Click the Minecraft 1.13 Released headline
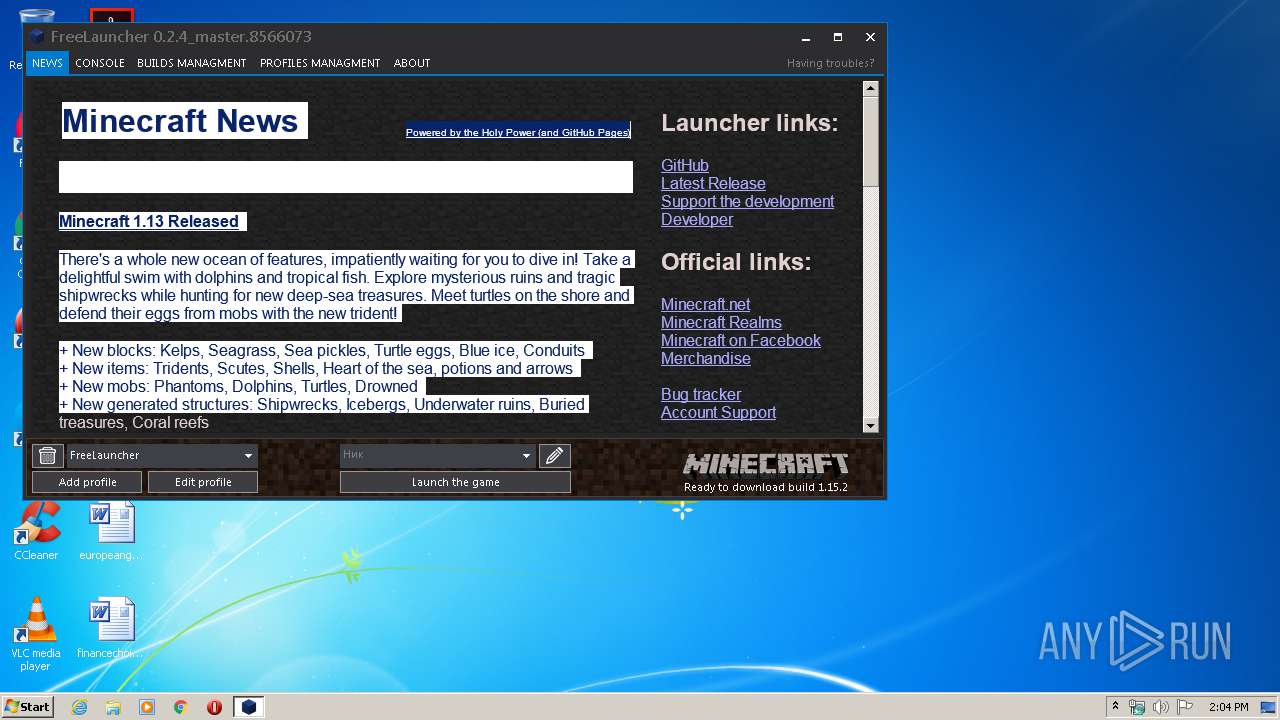 pyautogui.click(x=149, y=222)
